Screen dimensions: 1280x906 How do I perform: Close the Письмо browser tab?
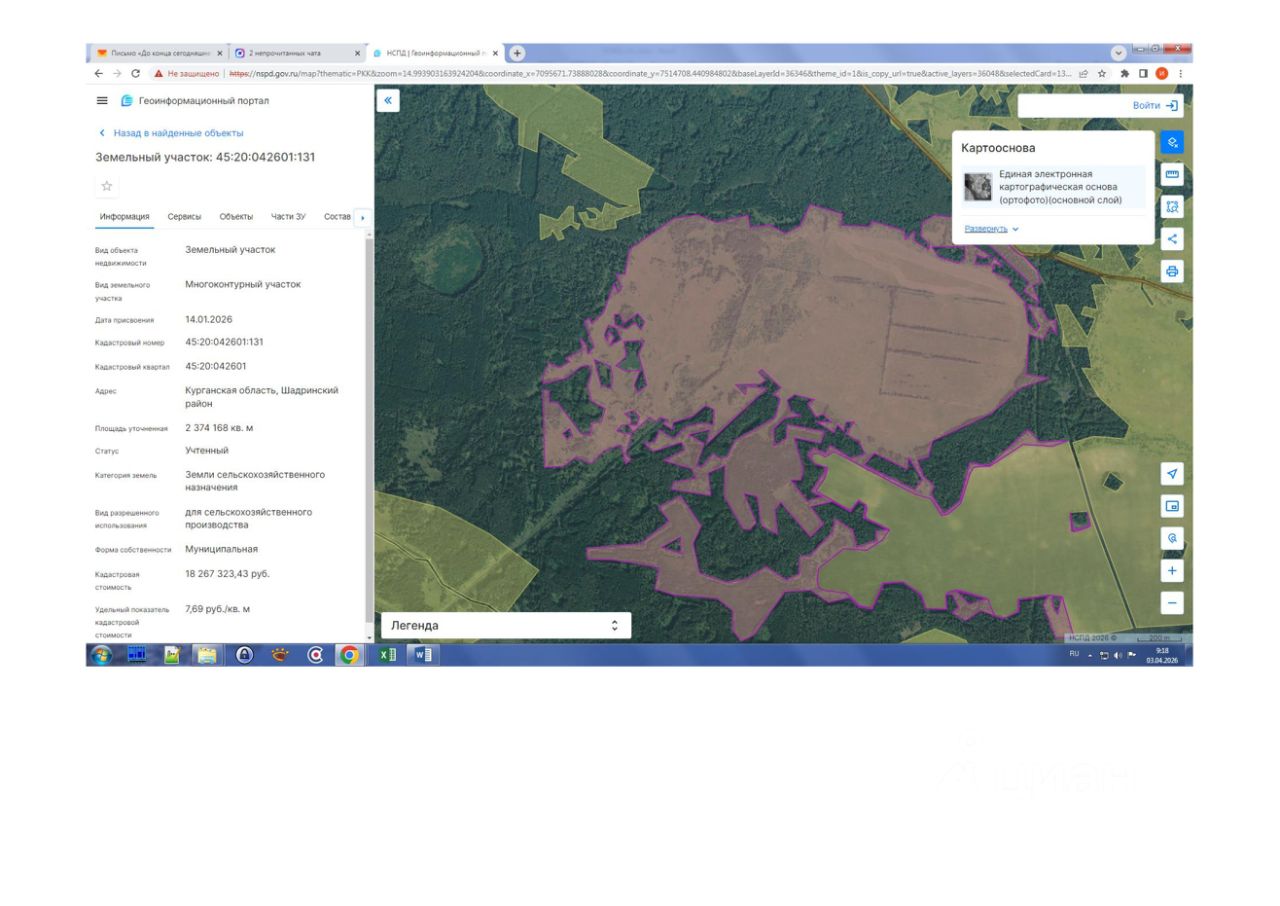[220, 53]
